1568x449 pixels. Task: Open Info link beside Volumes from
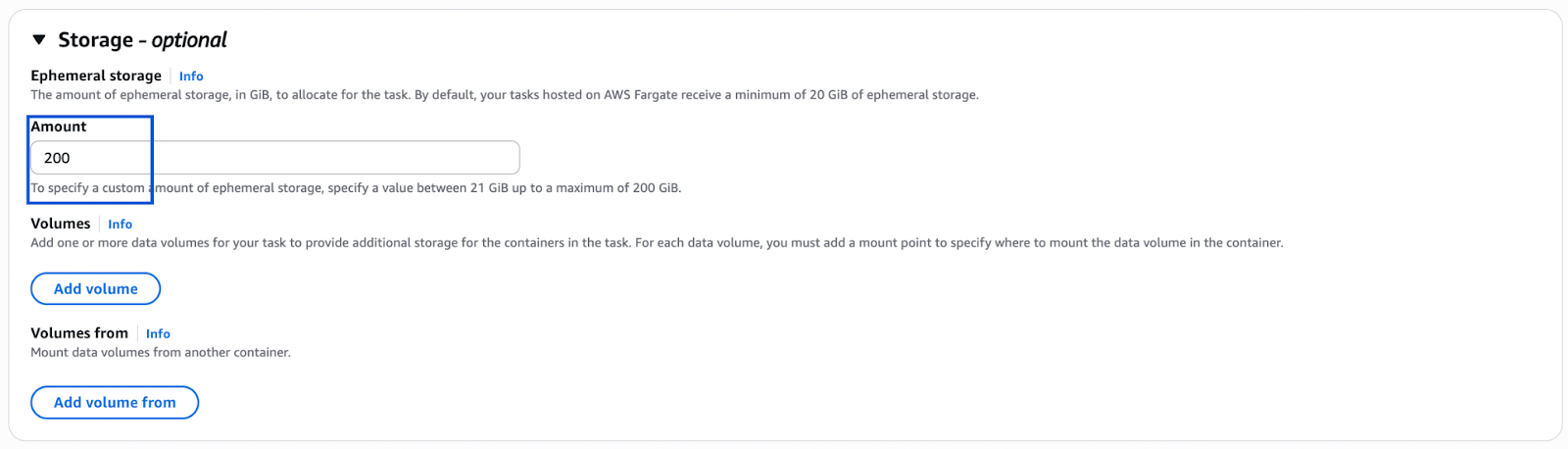click(158, 334)
